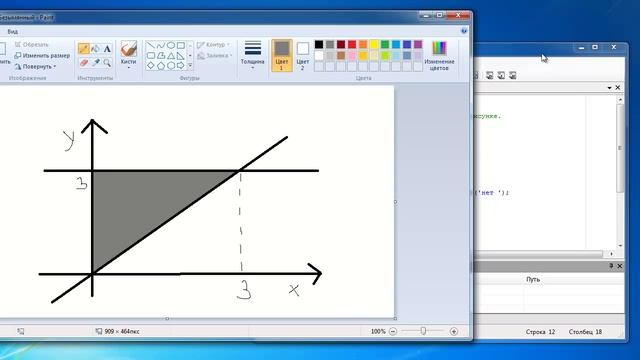Close the upper panel in IDE window
This screenshot has height=360, width=640.
(618, 88)
